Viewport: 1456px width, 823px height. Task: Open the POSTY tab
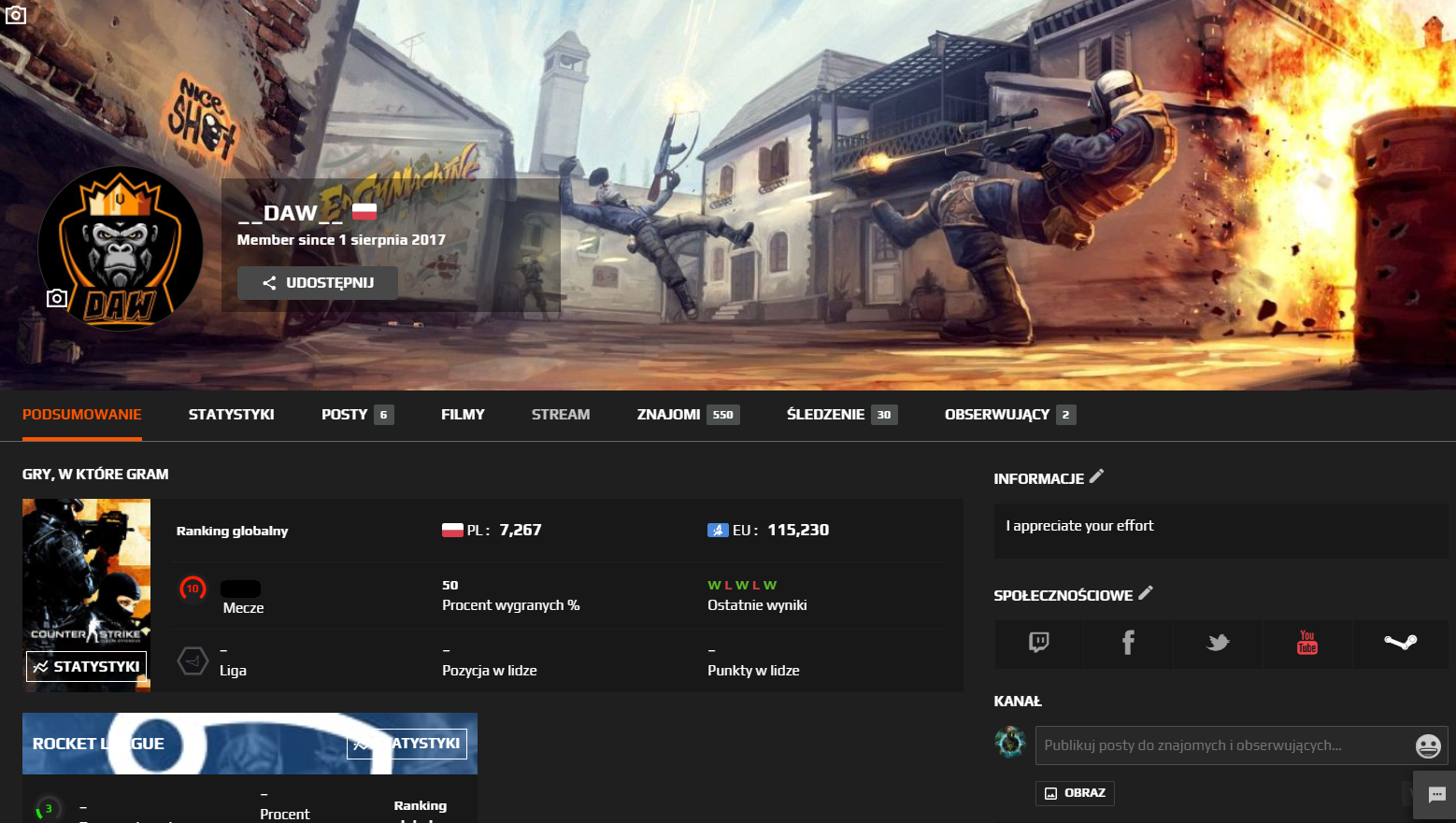pos(357,415)
